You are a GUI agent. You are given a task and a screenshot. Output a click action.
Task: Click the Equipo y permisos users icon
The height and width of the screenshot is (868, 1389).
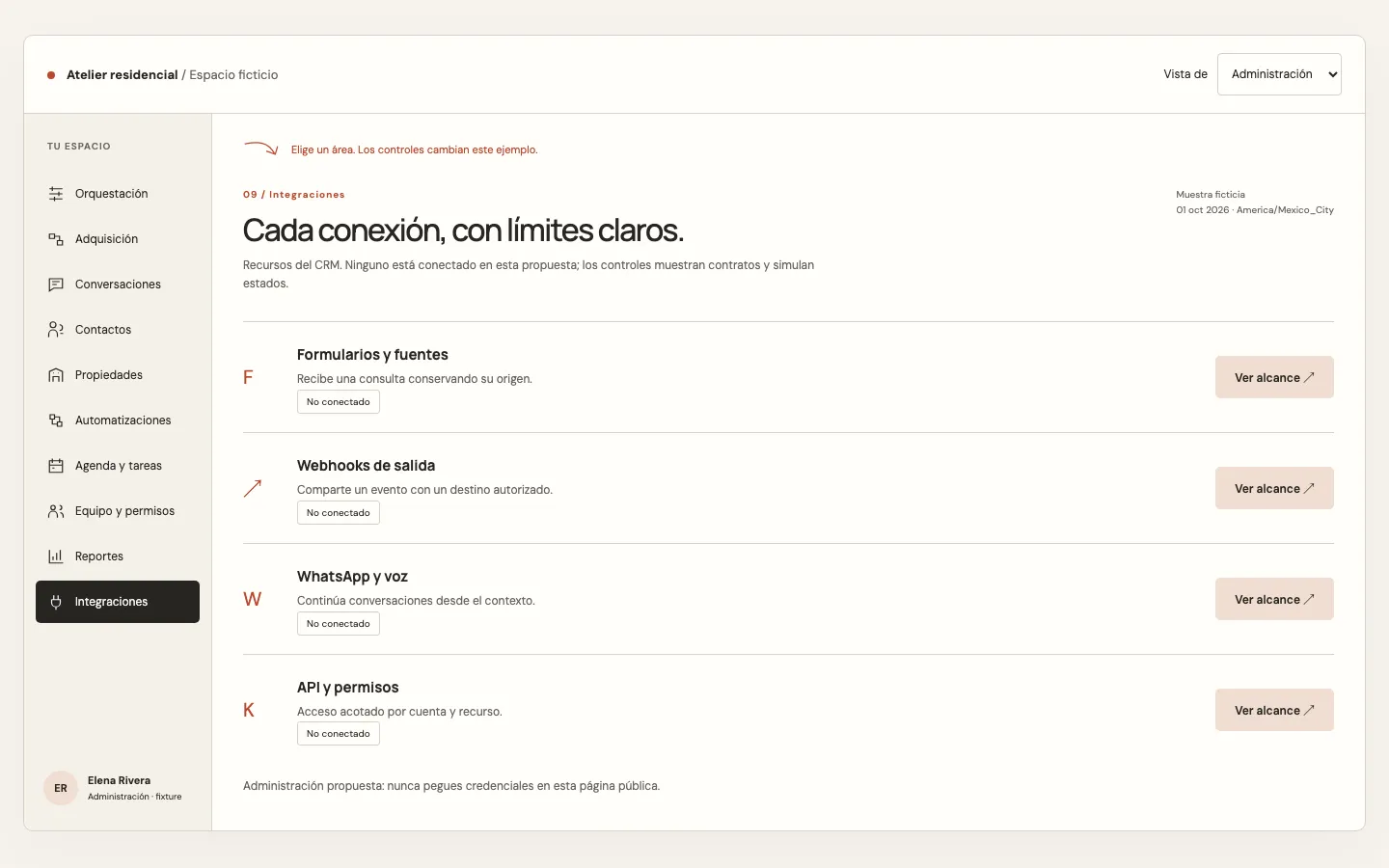tap(56, 511)
